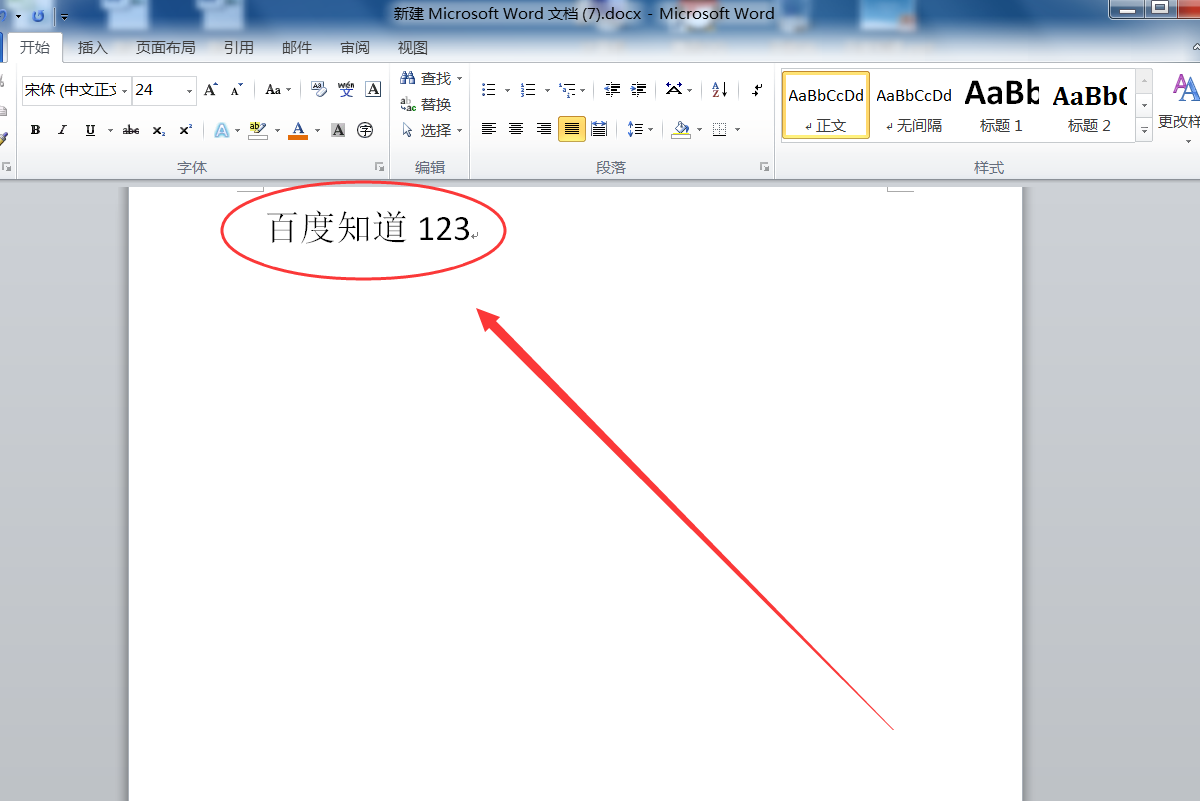Sort text A-Z icon
Viewport: 1200px width, 801px height.
pos(720,90)
